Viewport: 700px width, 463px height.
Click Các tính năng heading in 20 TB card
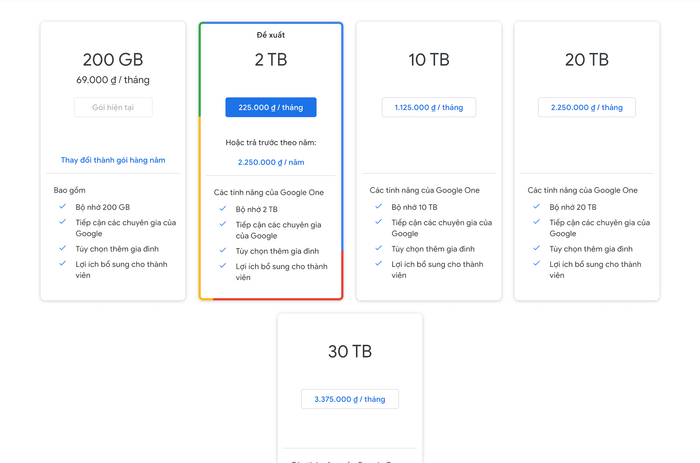click(583, 190)
